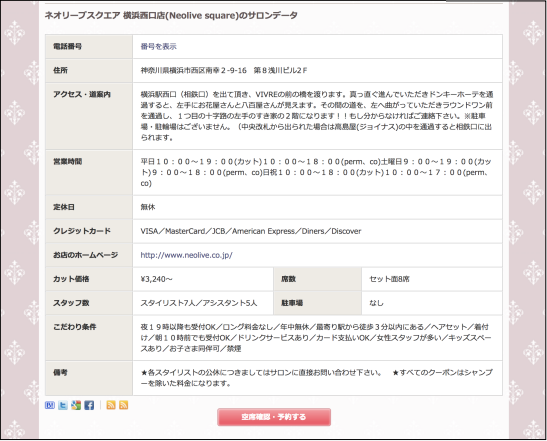The image size is (547, 441).
Task: Click the こだわり条件 details text
Action: point(316,338)
